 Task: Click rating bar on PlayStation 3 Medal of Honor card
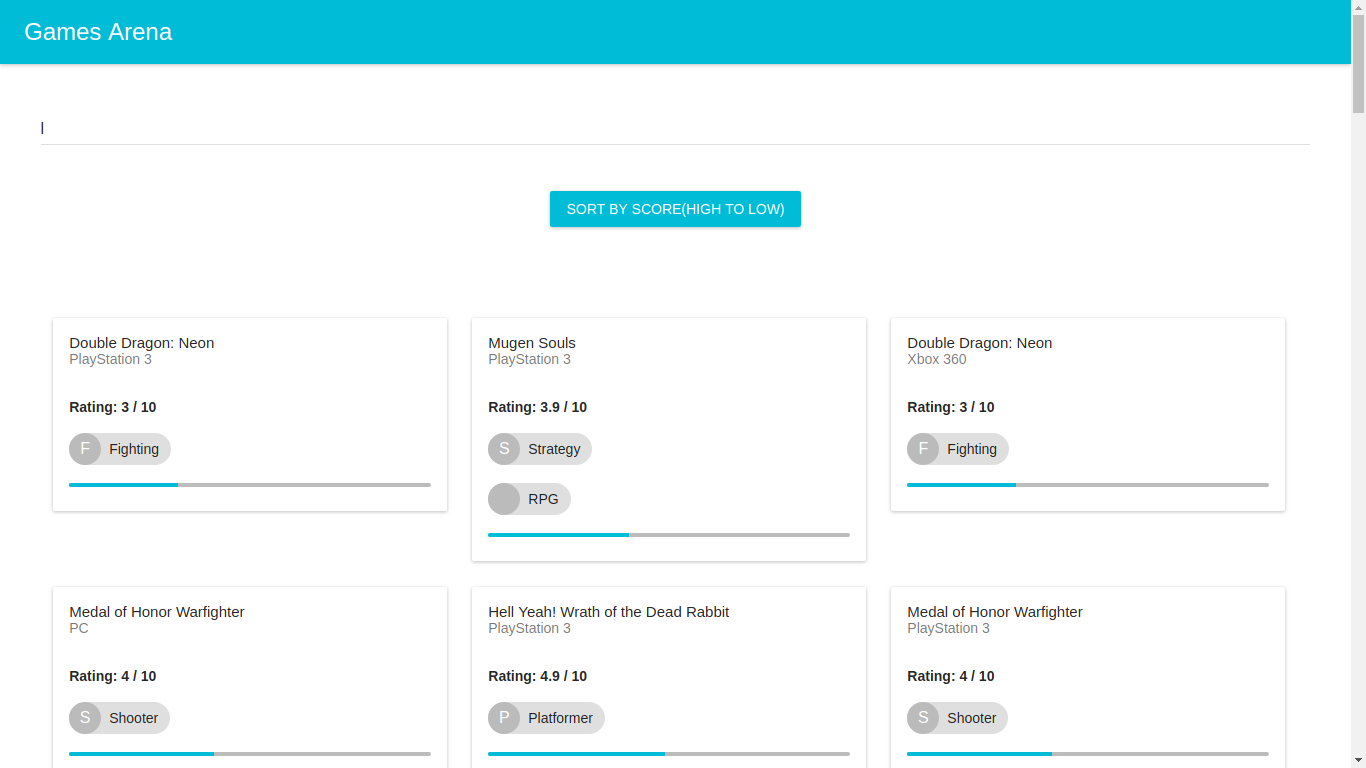1088,754
